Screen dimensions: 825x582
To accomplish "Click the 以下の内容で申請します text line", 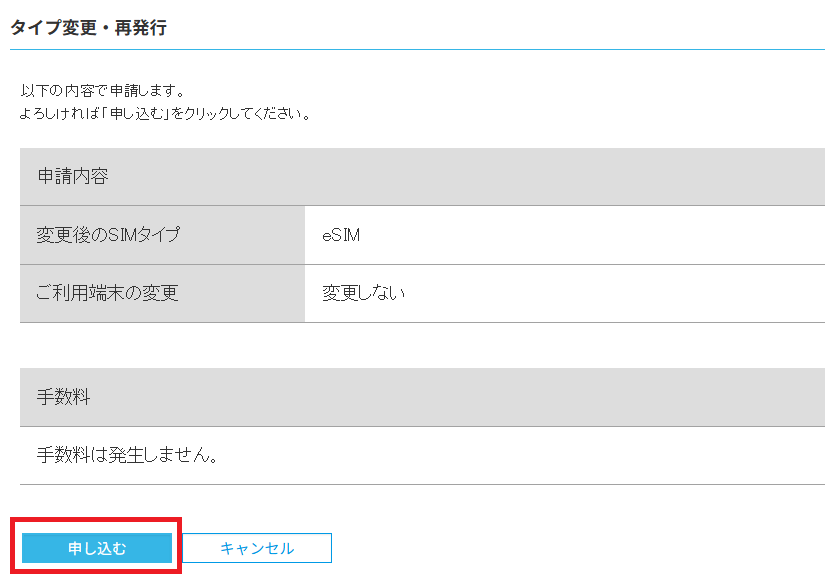I will (103, 91).
